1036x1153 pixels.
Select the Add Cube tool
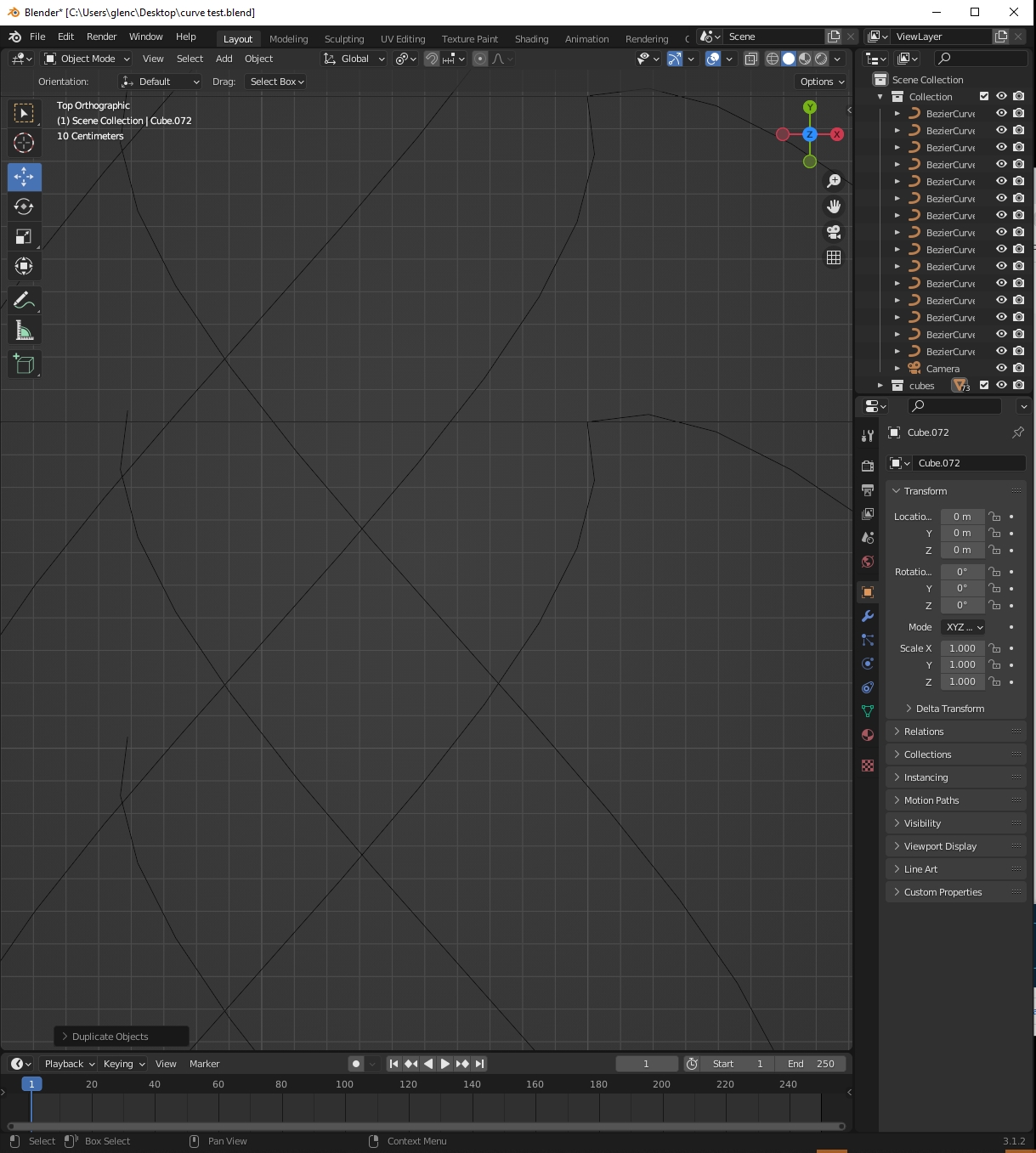[24, 364]
